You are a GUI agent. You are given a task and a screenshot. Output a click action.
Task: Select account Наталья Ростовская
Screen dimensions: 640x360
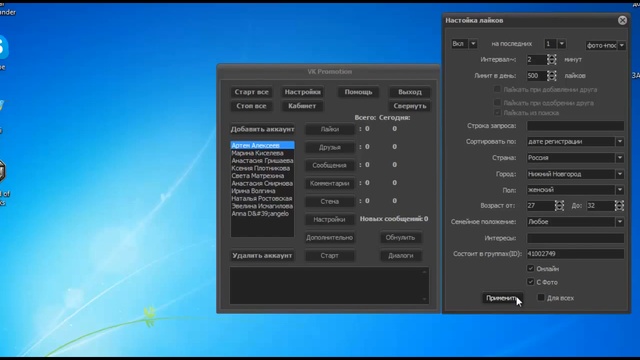(x=262, y=198)
